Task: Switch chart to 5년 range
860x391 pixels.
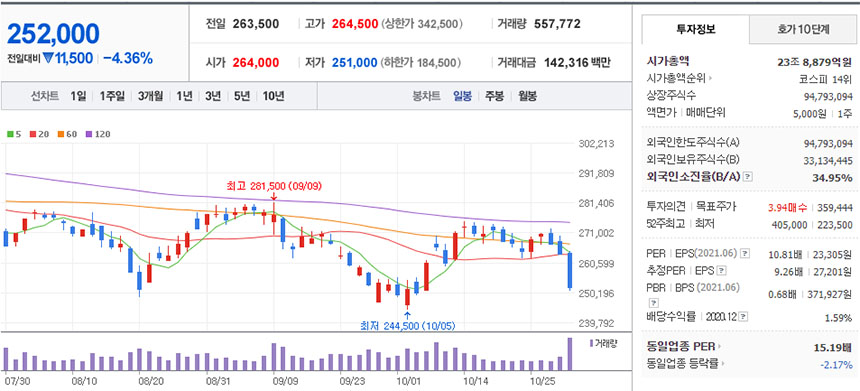Action: (x=242, y=97)
